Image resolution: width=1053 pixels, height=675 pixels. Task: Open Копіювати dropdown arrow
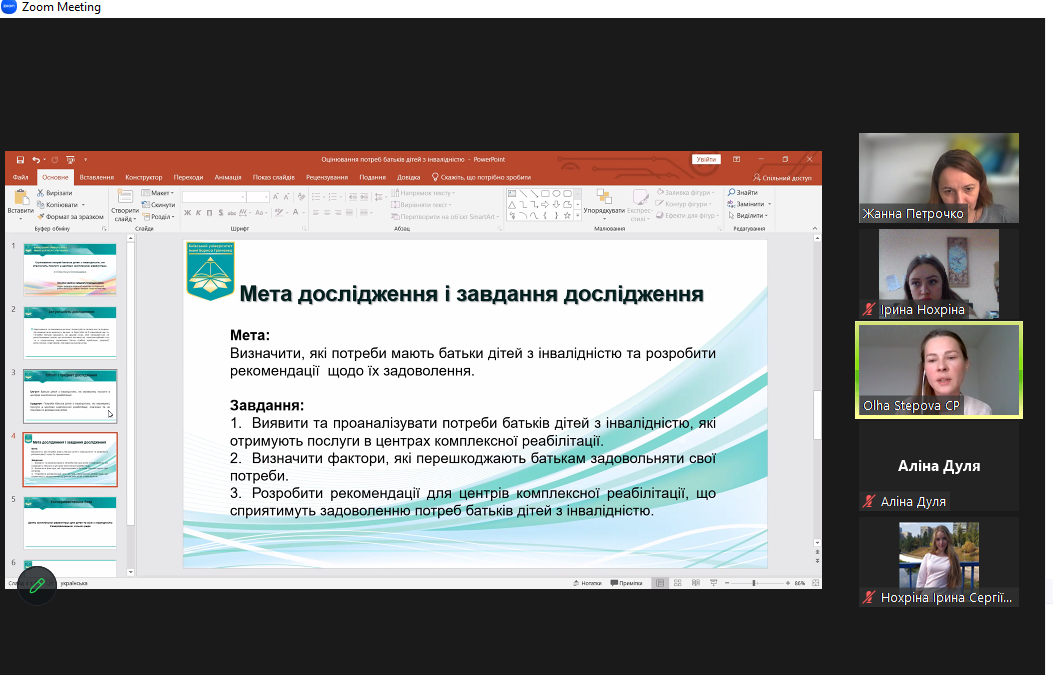click(x=83, y=205)
